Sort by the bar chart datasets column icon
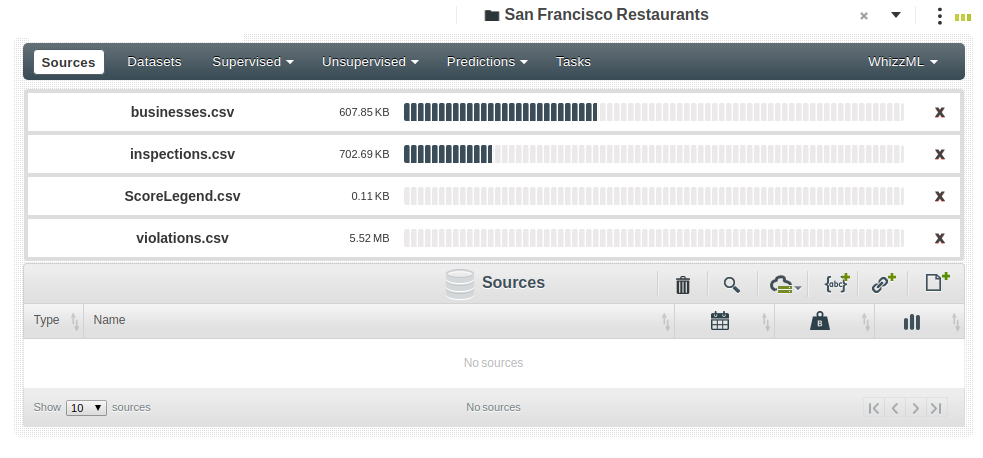The height and width of the screenshot is (458, 983). [912, 321]
